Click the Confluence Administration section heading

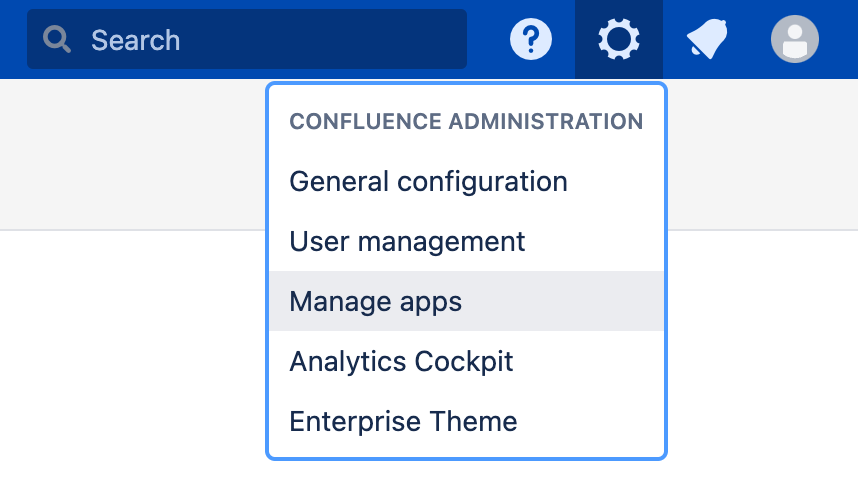point(466,122)
